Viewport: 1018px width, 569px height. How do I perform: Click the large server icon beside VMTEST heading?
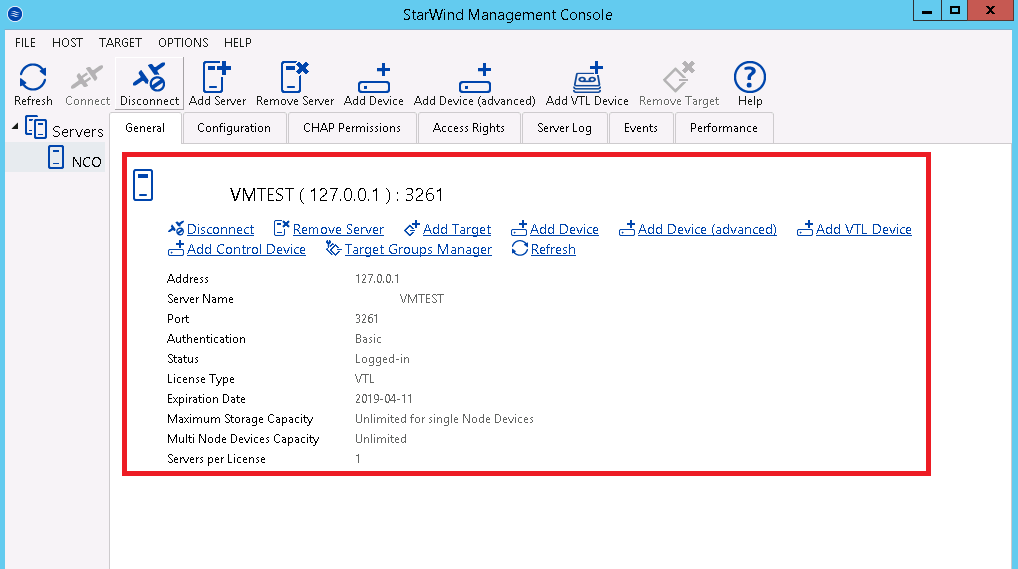[143, 185]
